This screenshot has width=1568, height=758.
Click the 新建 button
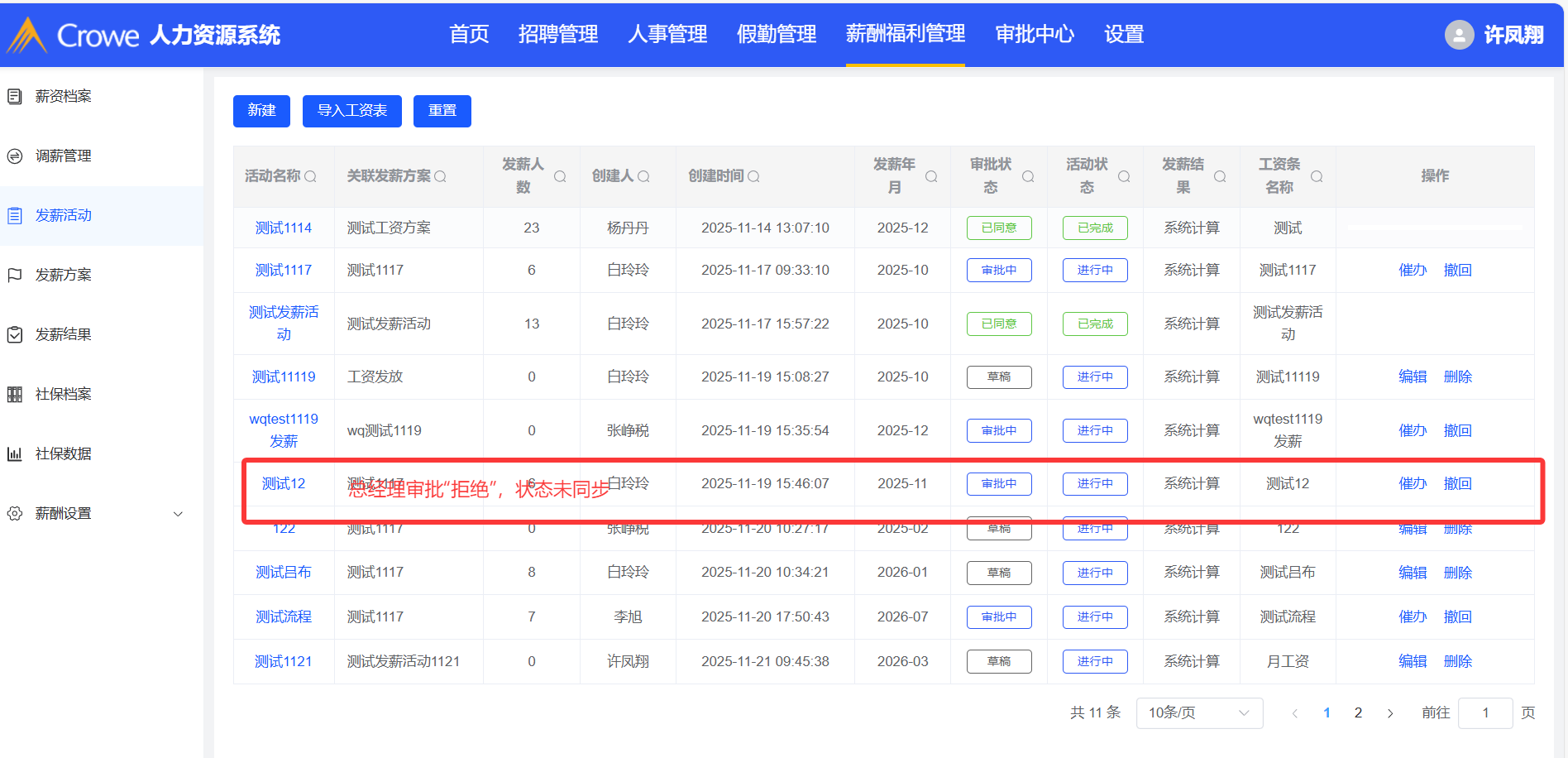[261, 111]
